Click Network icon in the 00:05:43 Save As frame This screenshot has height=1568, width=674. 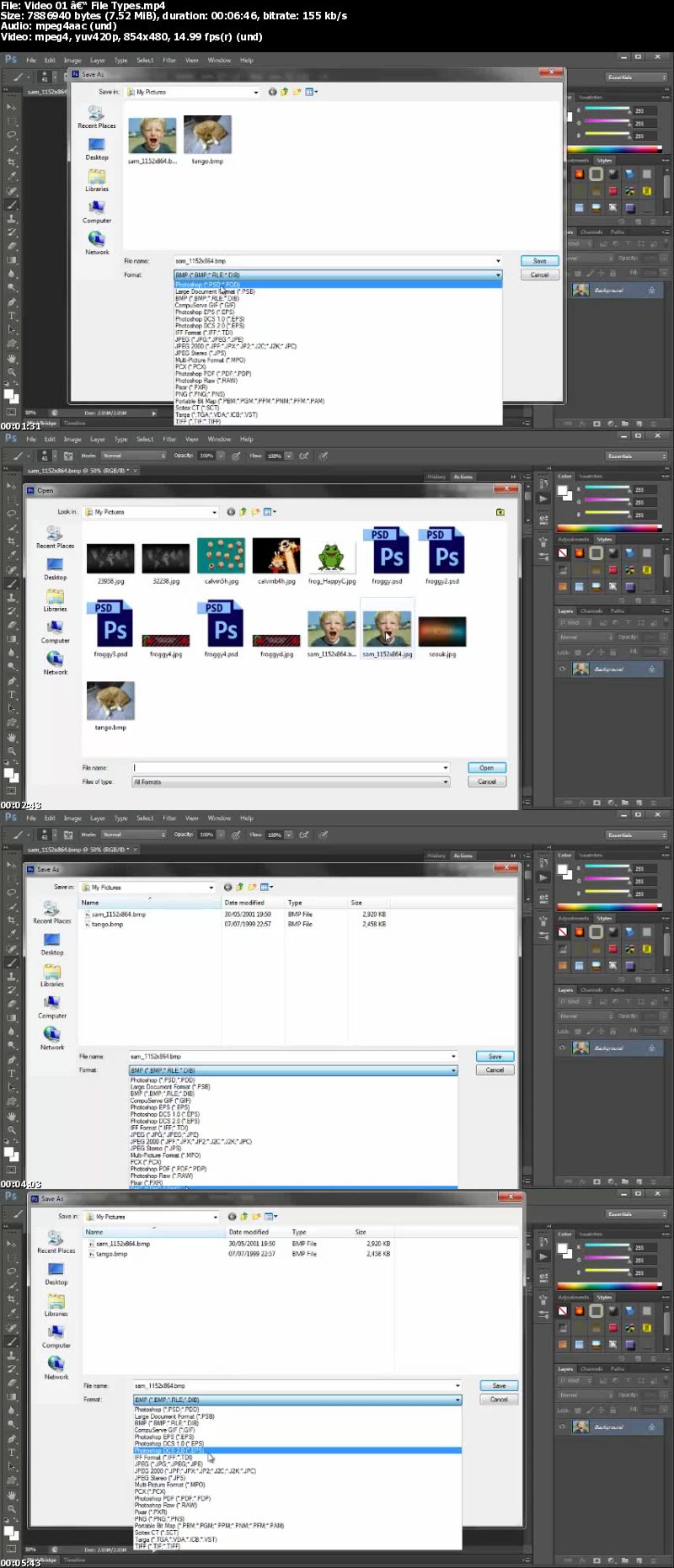(56, 1363)
